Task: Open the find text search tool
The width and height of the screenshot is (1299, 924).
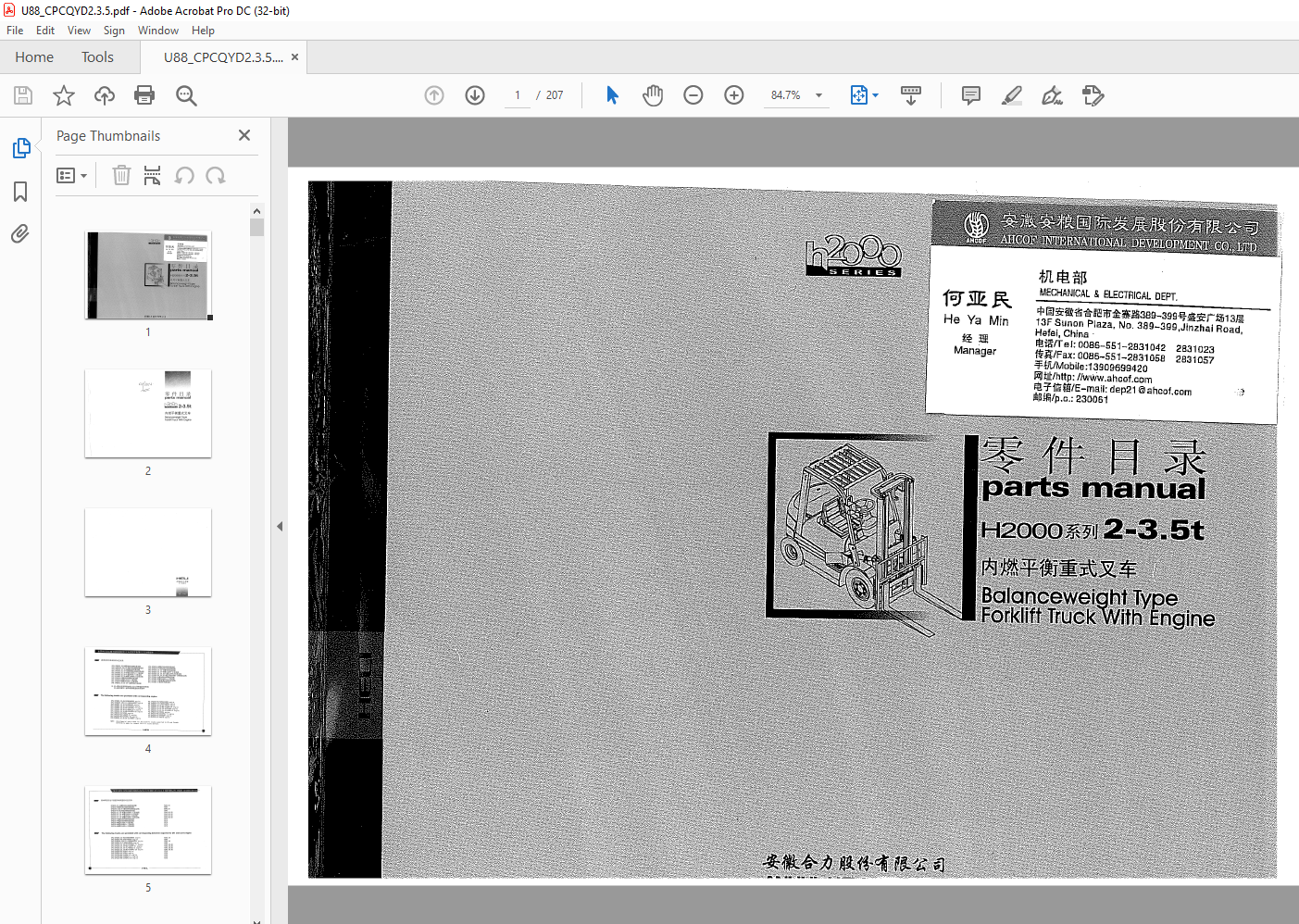Action: [x=186, y=95]
